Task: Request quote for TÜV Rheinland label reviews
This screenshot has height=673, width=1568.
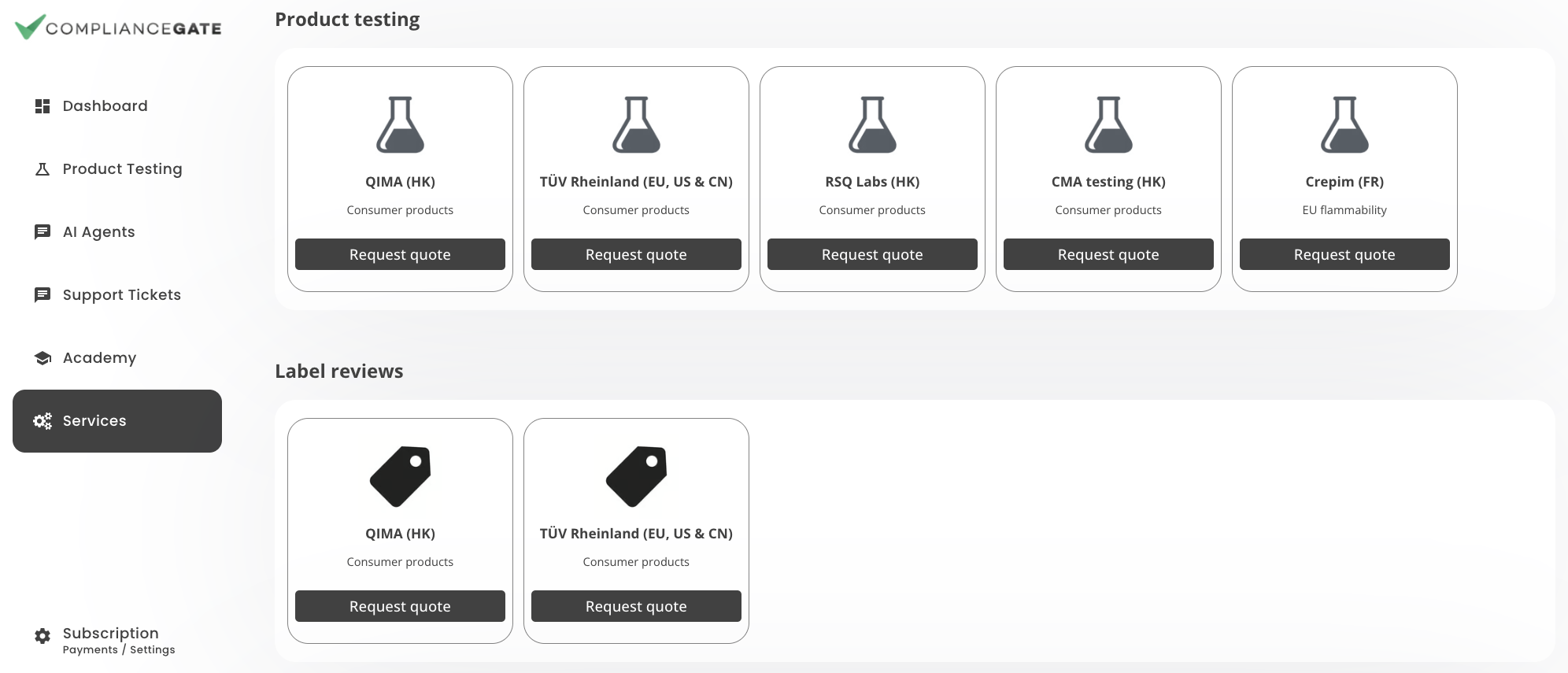Action: [636, 606]
